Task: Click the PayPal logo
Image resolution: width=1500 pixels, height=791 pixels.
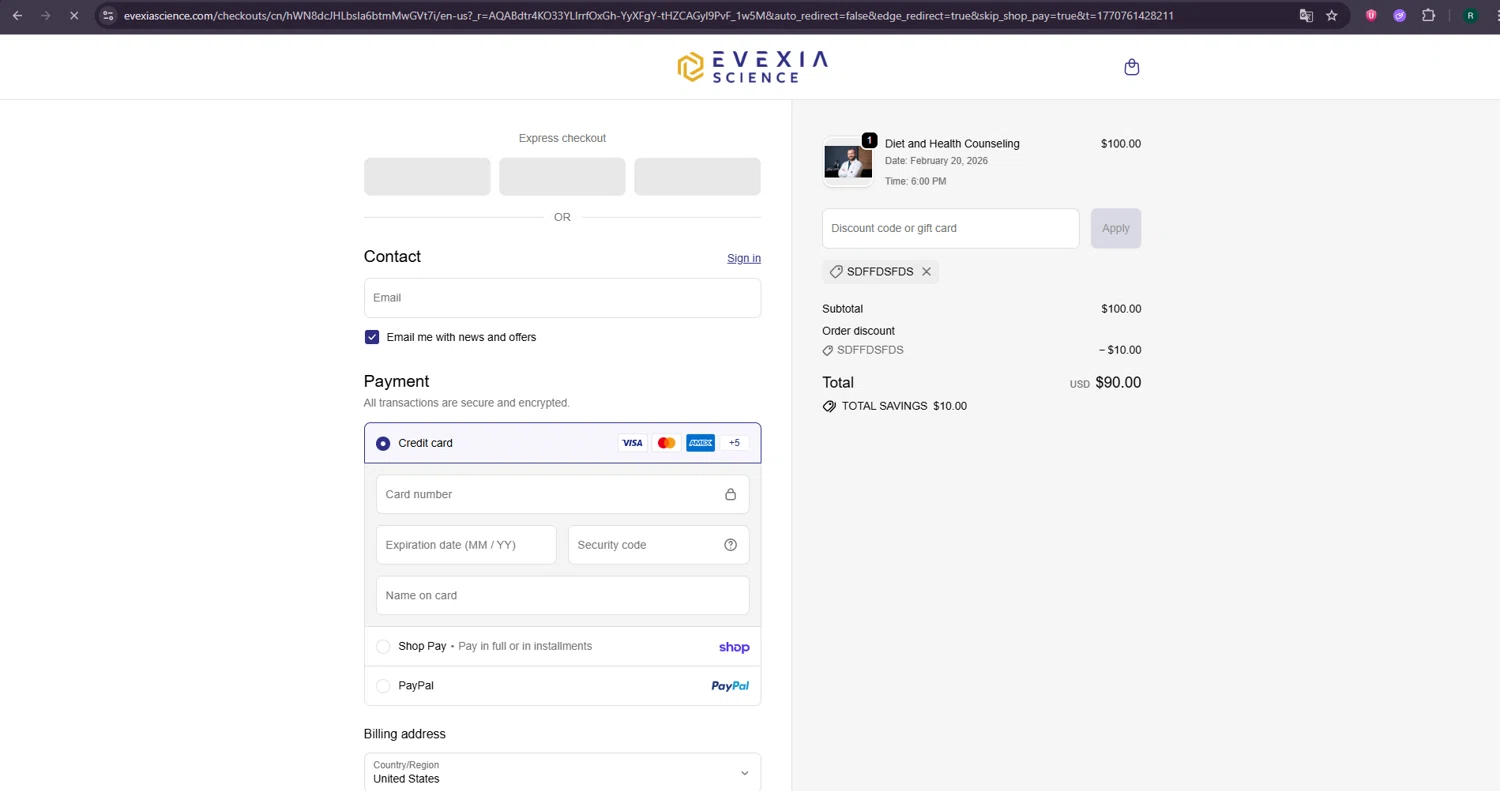Action: pyautogui.click(x=730, y=686)
